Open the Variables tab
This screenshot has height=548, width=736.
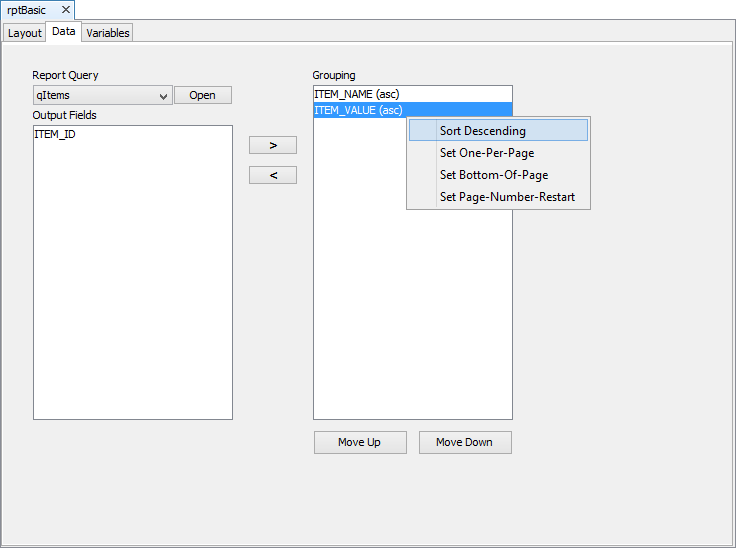(x=108, y=33)
